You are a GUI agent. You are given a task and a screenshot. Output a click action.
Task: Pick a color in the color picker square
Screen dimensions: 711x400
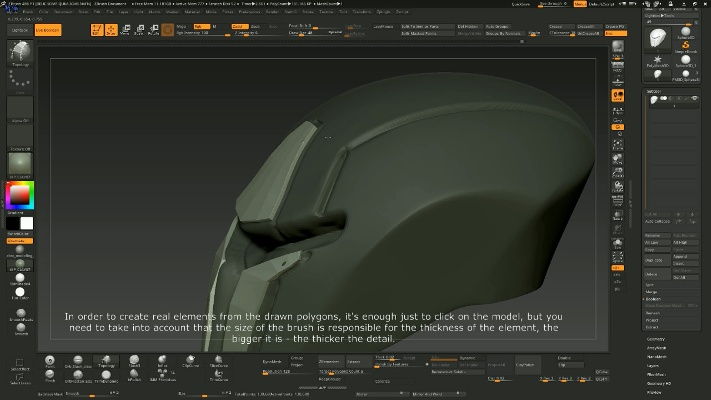click(x=20, y=194)
